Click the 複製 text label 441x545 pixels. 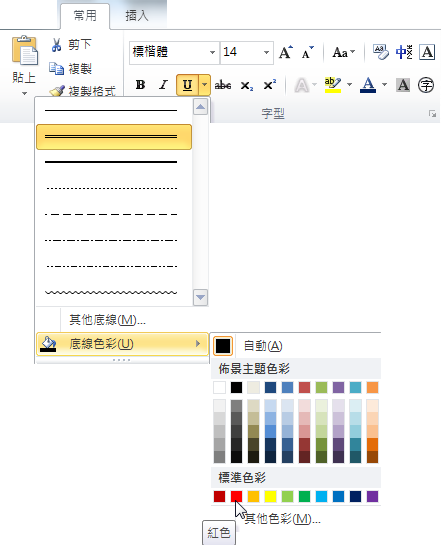80,69
